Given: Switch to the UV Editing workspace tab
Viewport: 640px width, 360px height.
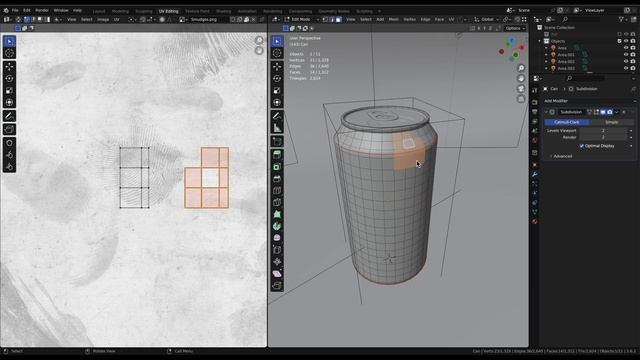Looking at the screenshot, I should pos(169,11).
